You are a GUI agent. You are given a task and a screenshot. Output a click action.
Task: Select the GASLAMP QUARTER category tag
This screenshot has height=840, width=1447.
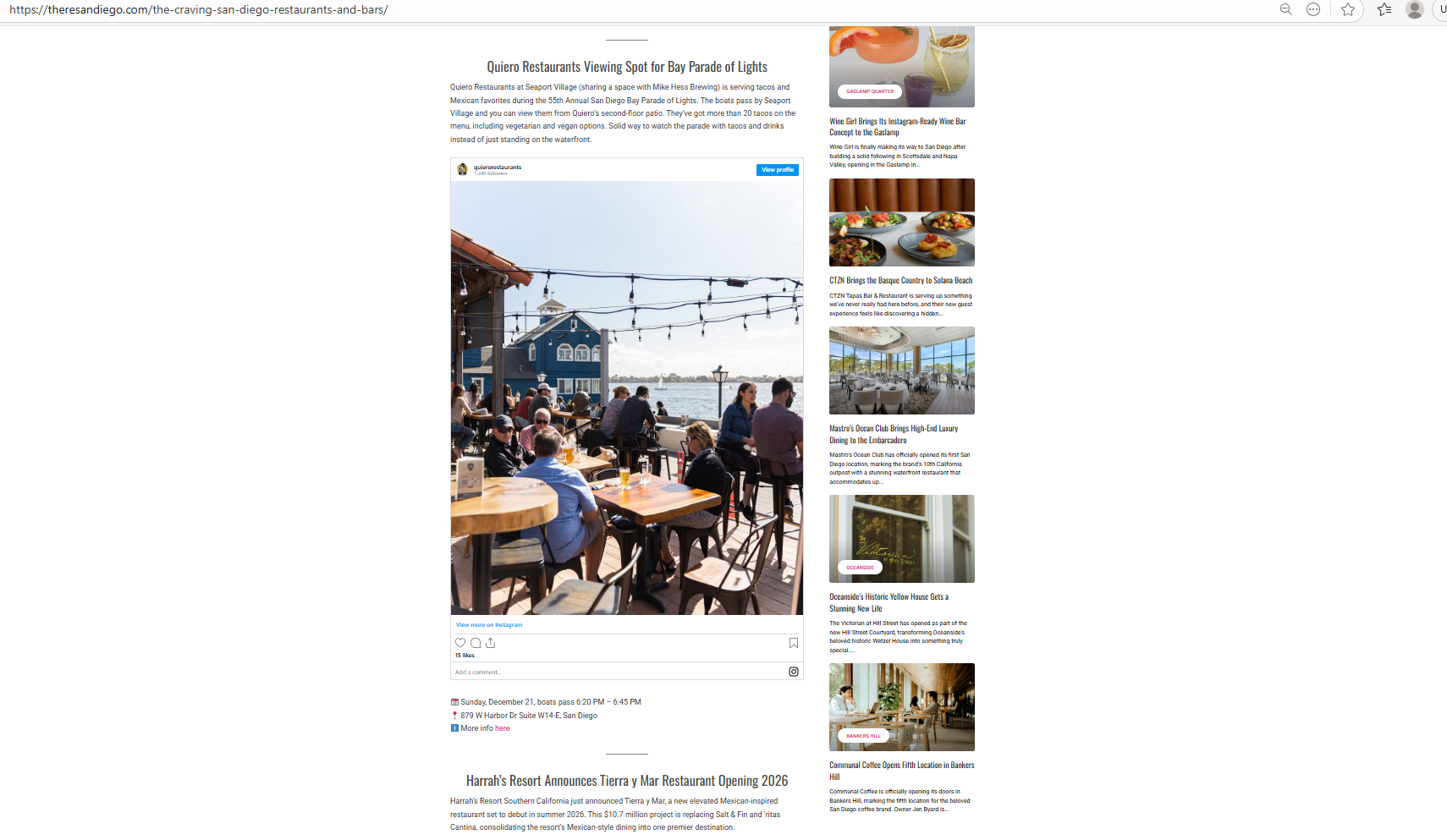point(870,91)
